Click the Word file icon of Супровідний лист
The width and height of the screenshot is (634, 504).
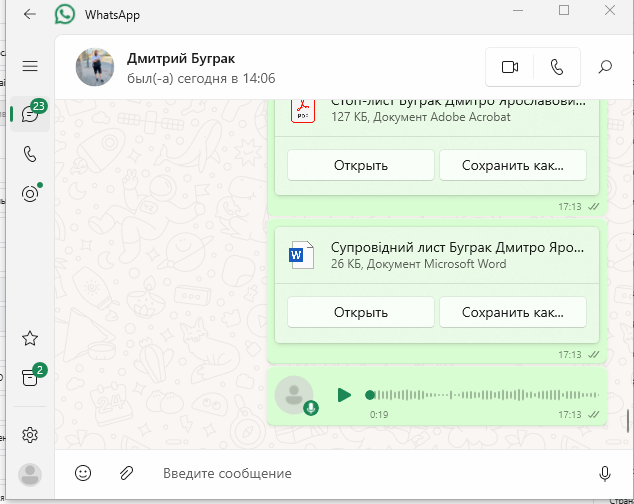pos(302,255)
